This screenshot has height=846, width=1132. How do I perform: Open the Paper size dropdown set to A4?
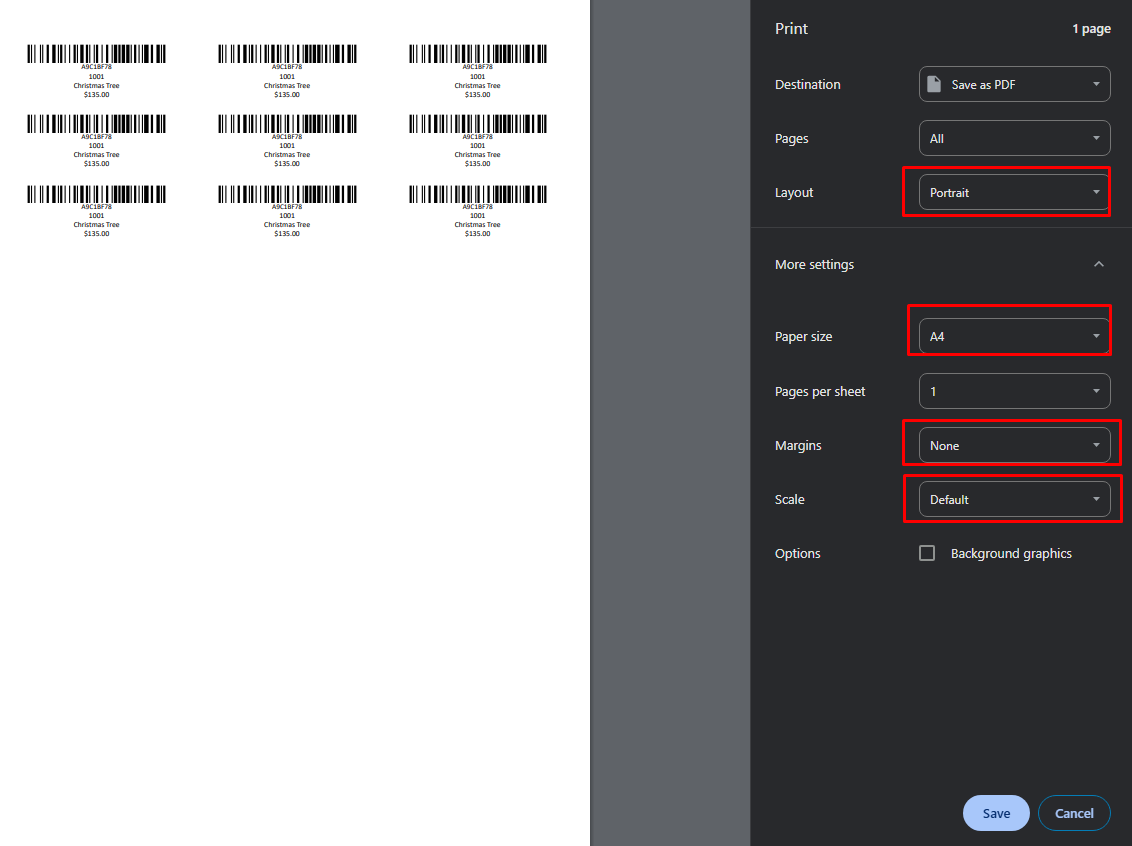pyautogui.click(x=1014, y=336)
